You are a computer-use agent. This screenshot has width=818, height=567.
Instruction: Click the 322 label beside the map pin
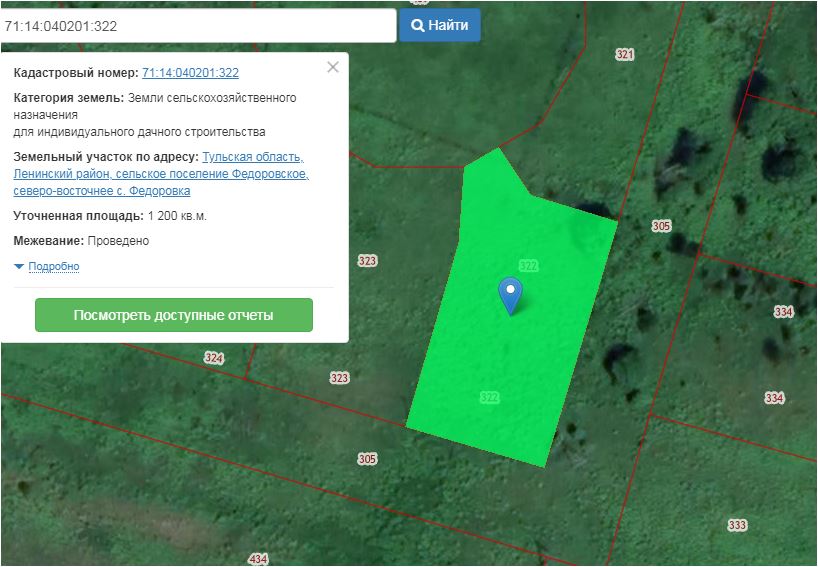pyautogui.click(x=529, y=266)
